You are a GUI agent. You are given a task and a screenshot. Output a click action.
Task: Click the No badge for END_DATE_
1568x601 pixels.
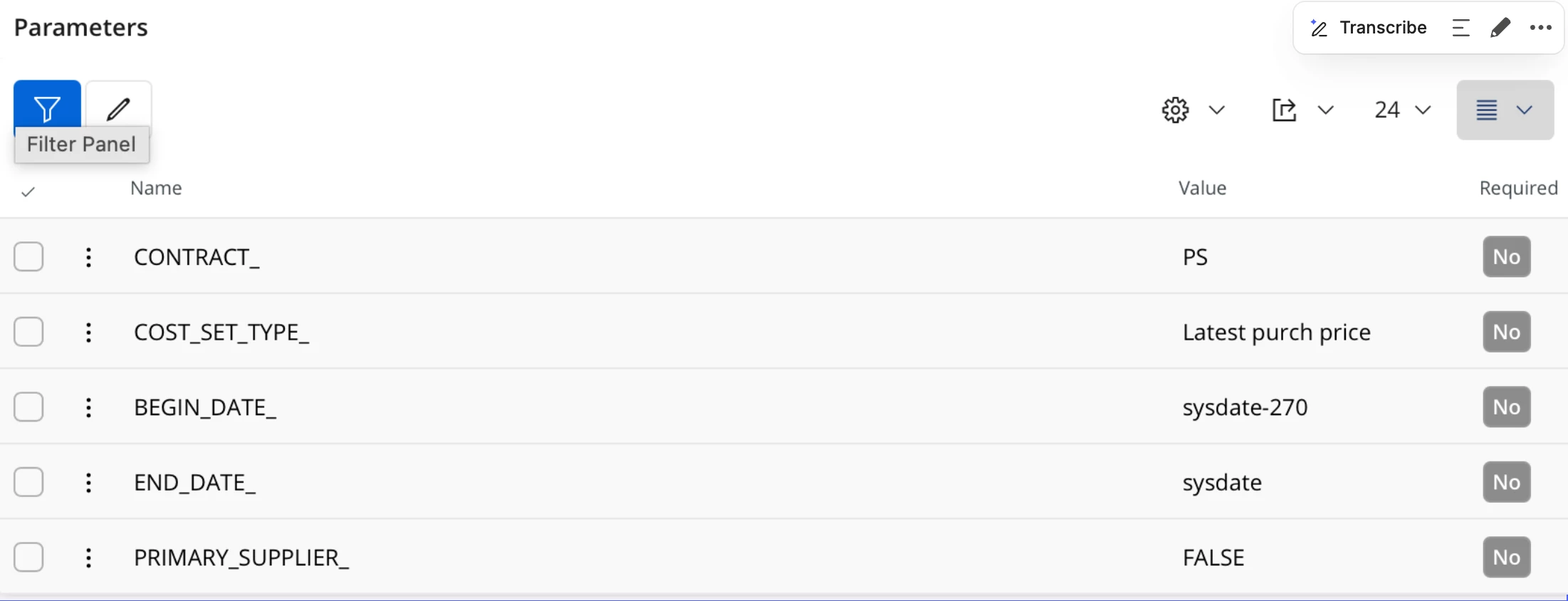1506,482
